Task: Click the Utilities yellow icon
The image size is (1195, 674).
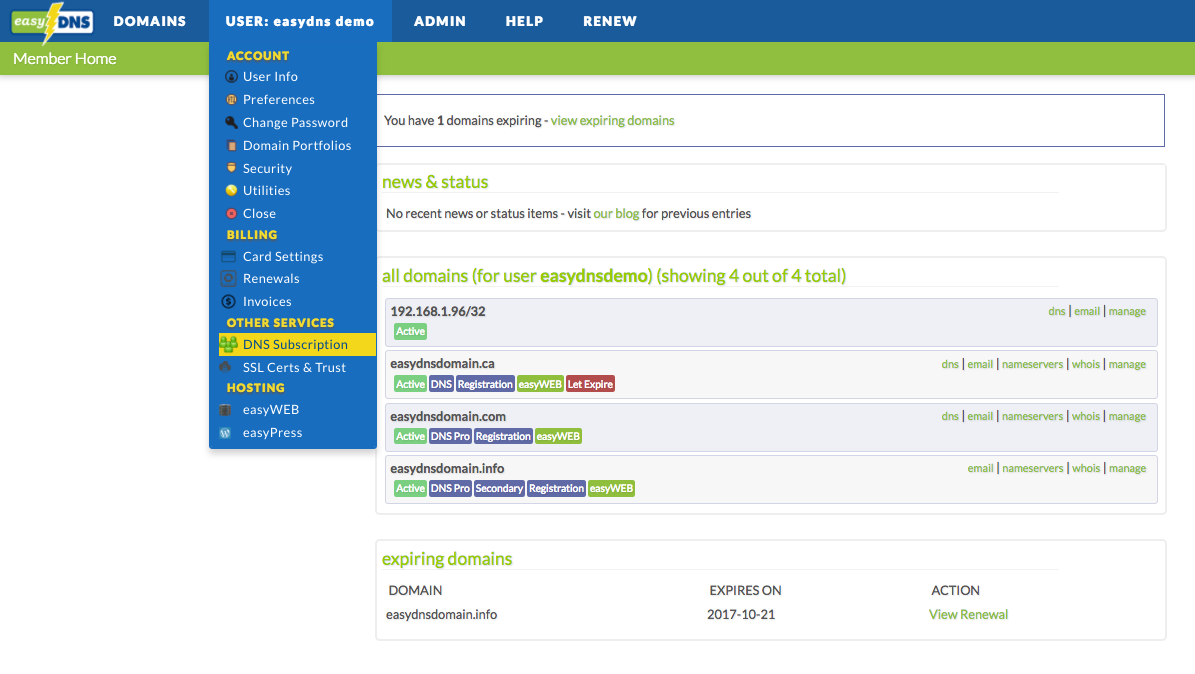Action: coord(231,191)
